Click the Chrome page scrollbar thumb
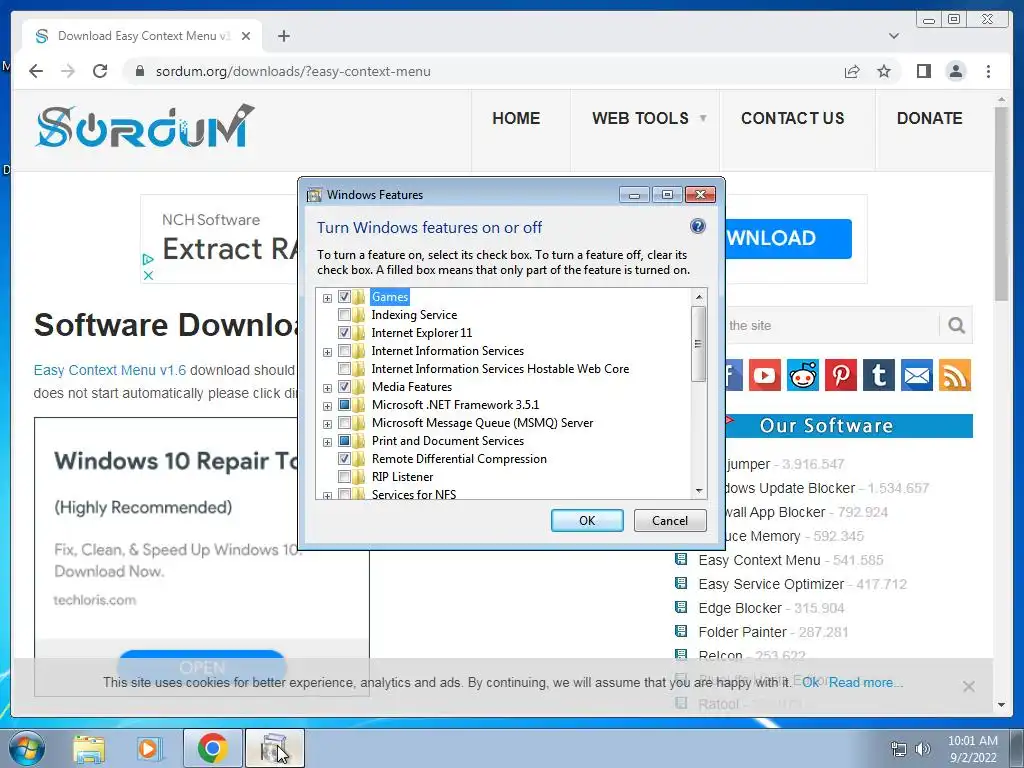This screenshot has width=1024, height=768. click(x=1001, y=204)
